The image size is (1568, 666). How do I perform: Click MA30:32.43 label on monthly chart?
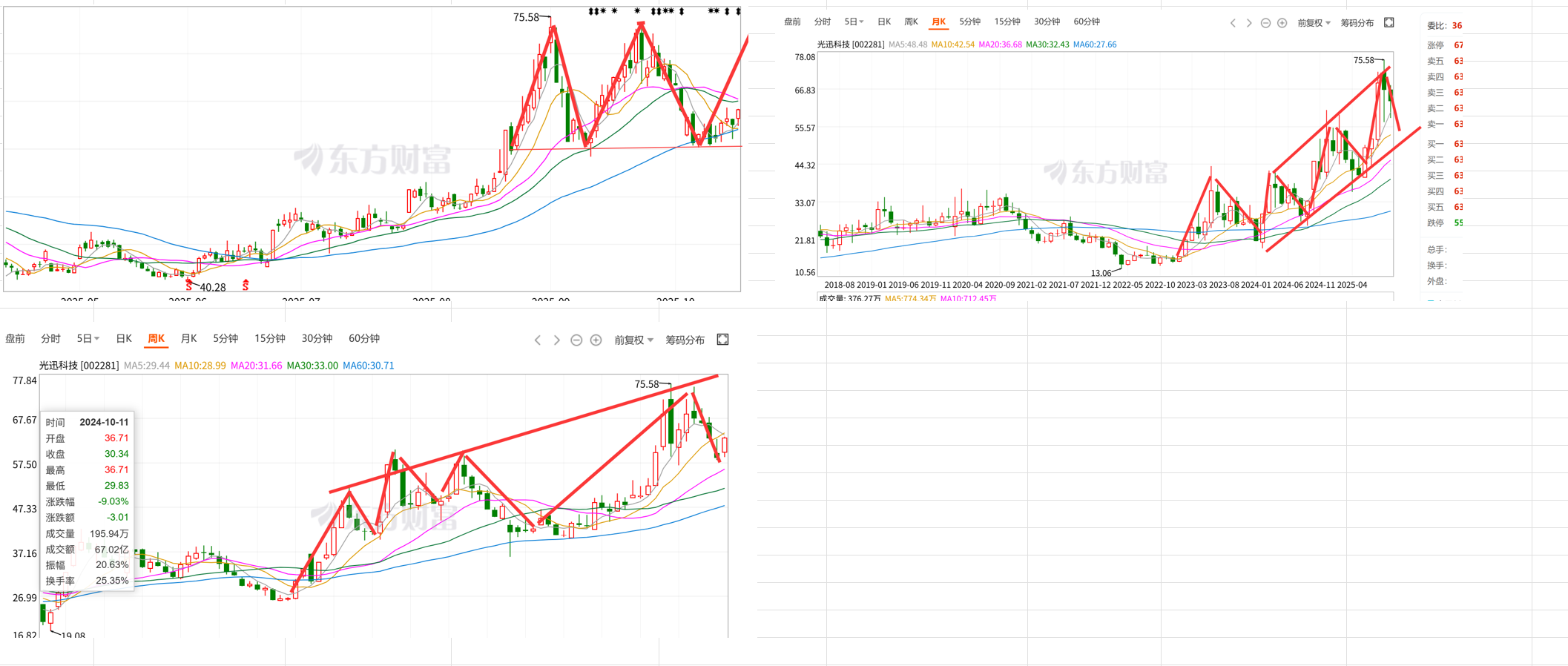[x=1047, y=44]
